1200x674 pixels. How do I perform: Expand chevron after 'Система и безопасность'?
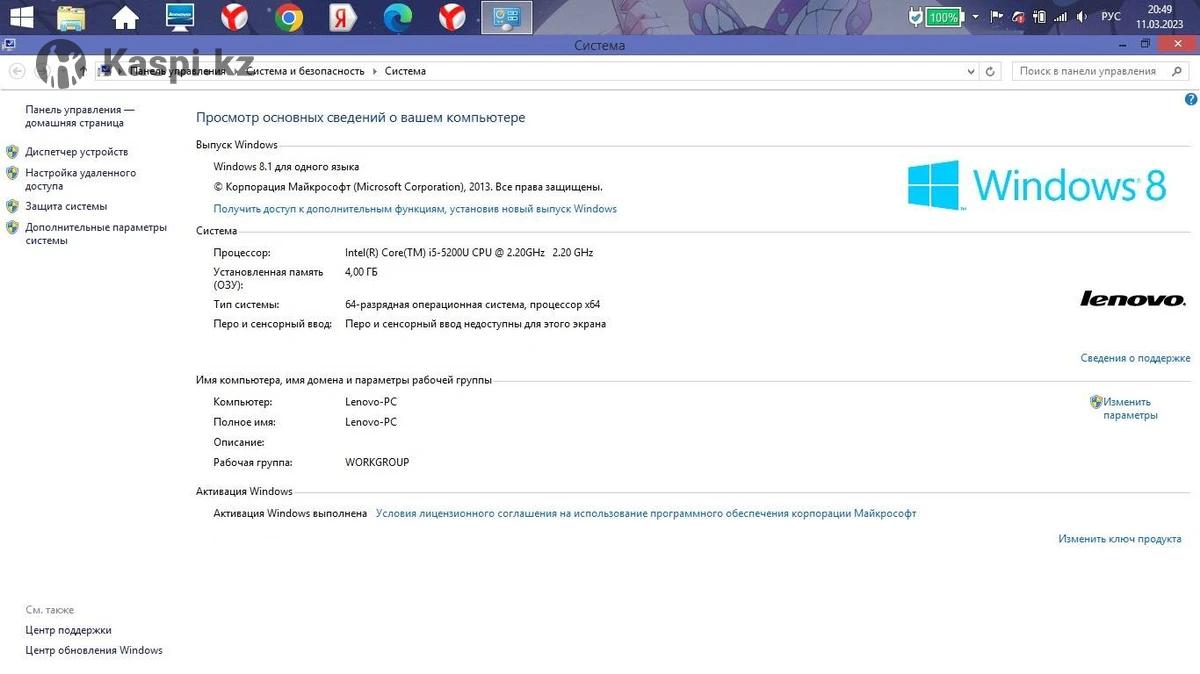click(375, 71)
